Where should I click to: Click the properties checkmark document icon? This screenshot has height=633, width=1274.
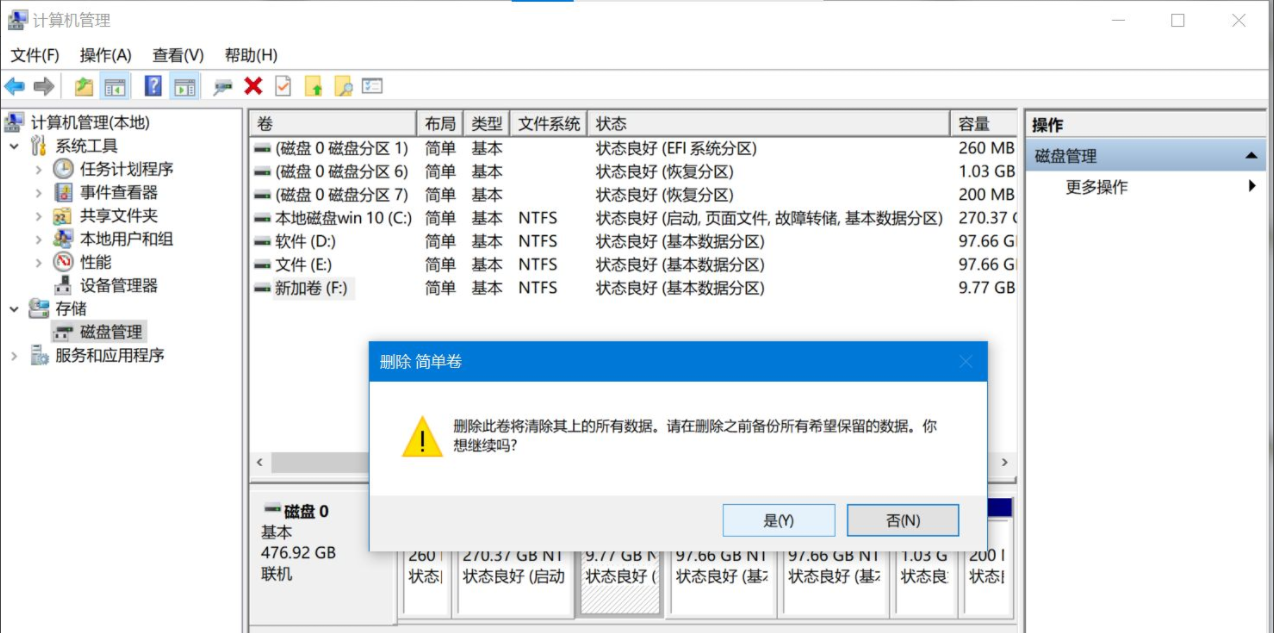283,87
